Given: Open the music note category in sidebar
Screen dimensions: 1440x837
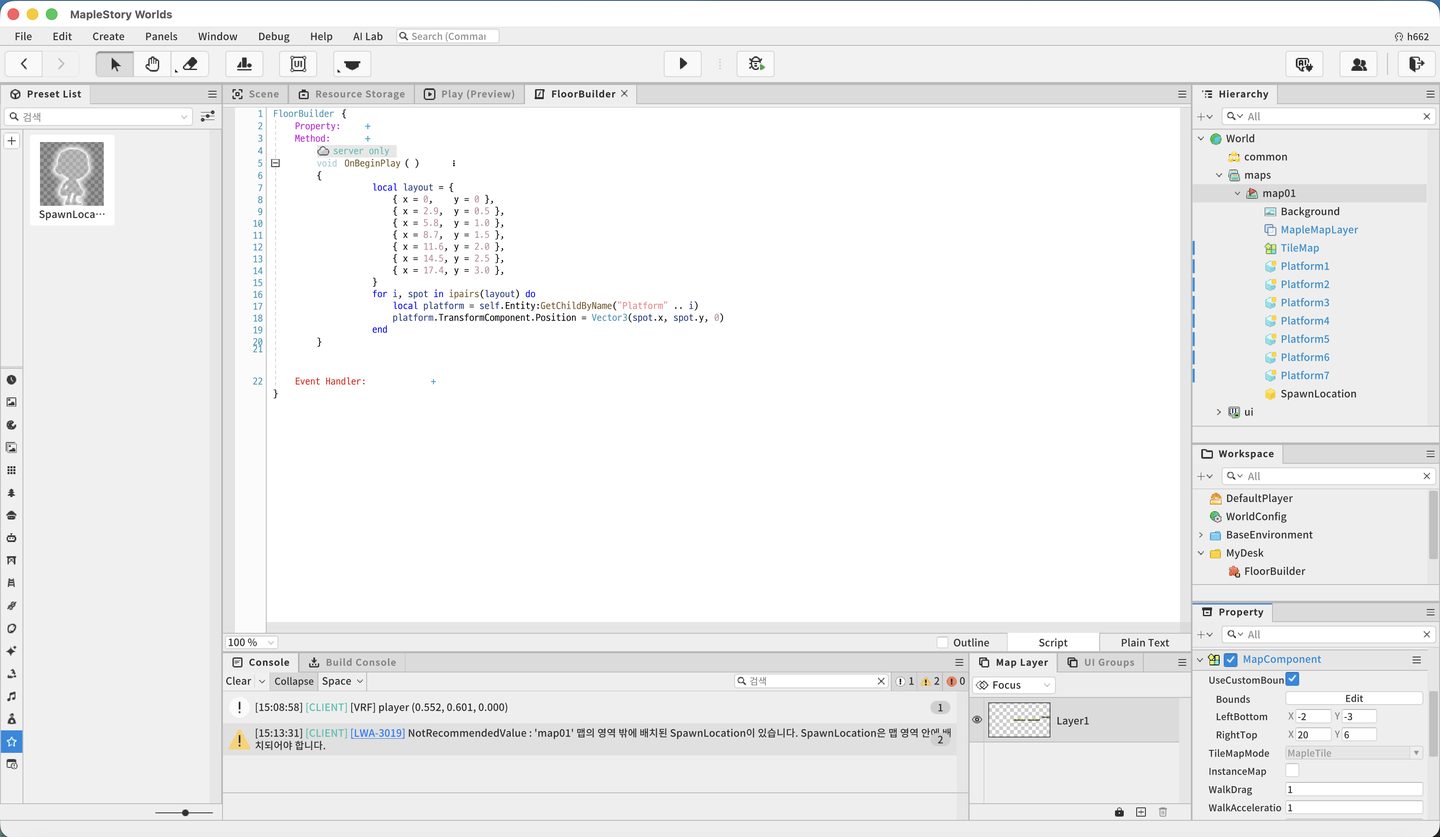Looking at the screenshot, I should [x=11, y=696].
